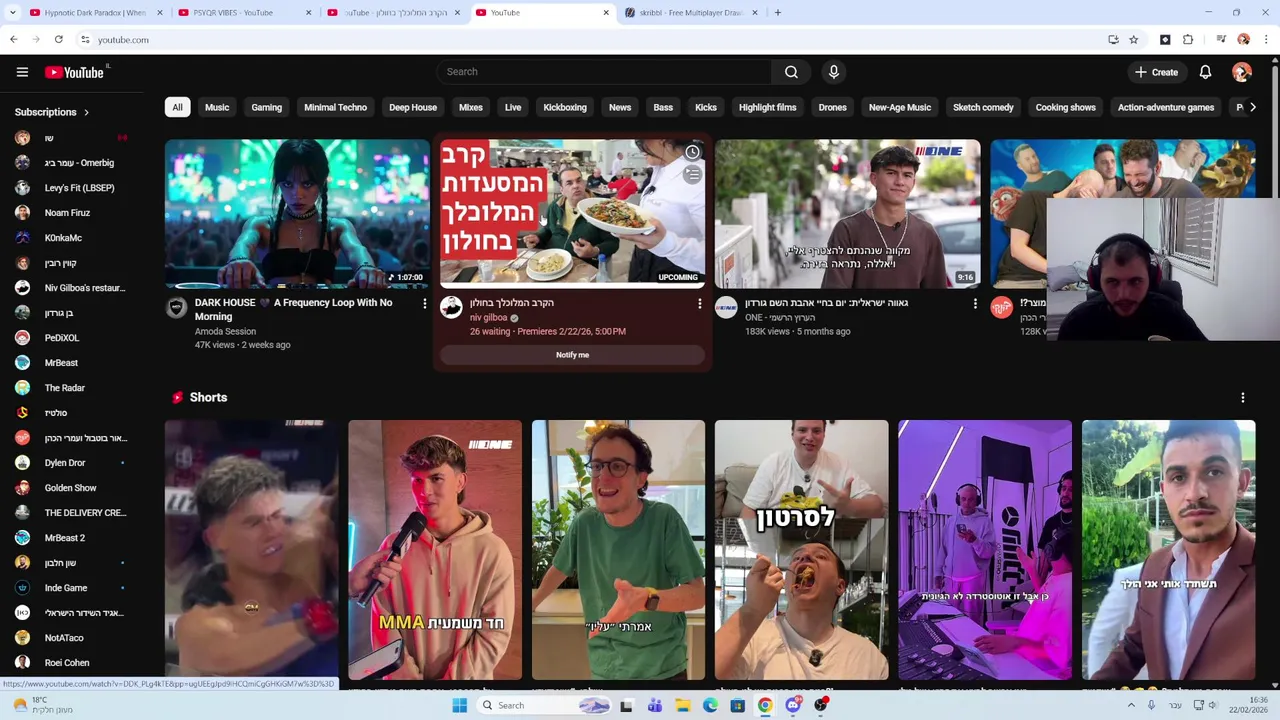Click the Windows taskbar search box

(543, 705)
